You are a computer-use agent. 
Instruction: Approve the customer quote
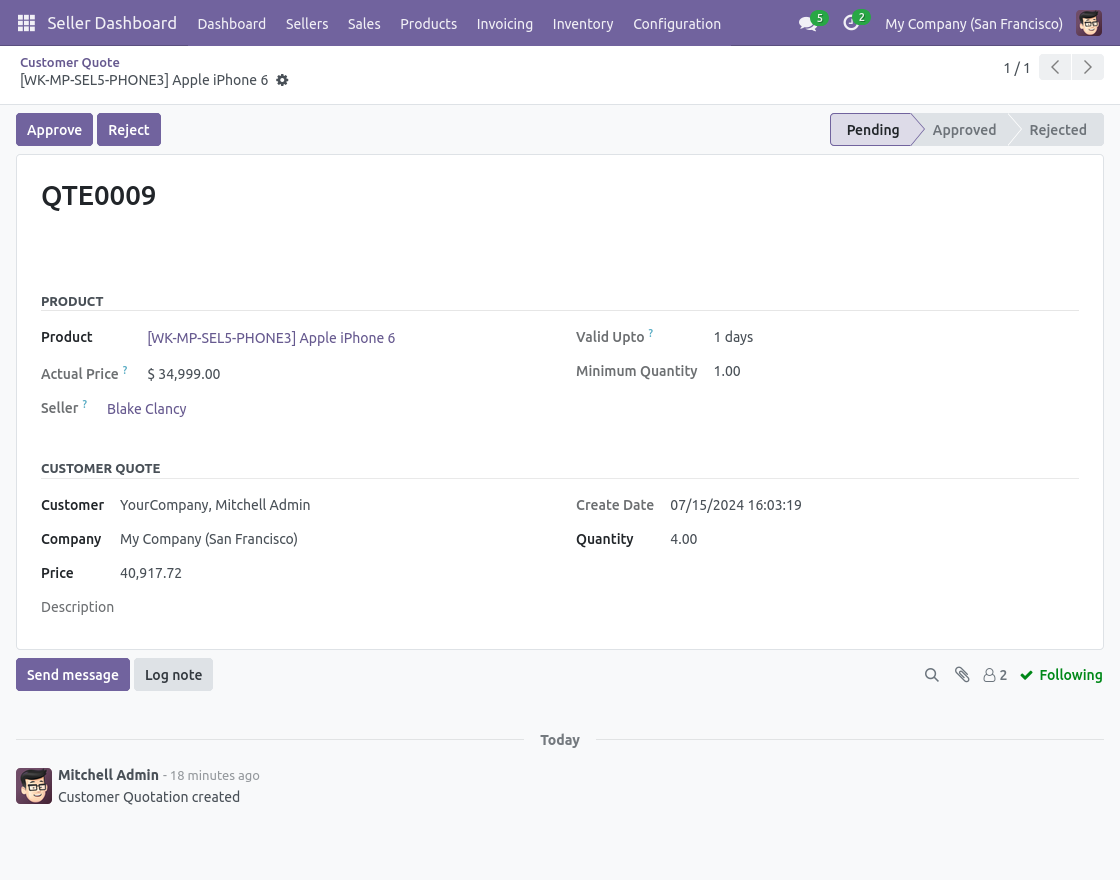click(54, 130)
